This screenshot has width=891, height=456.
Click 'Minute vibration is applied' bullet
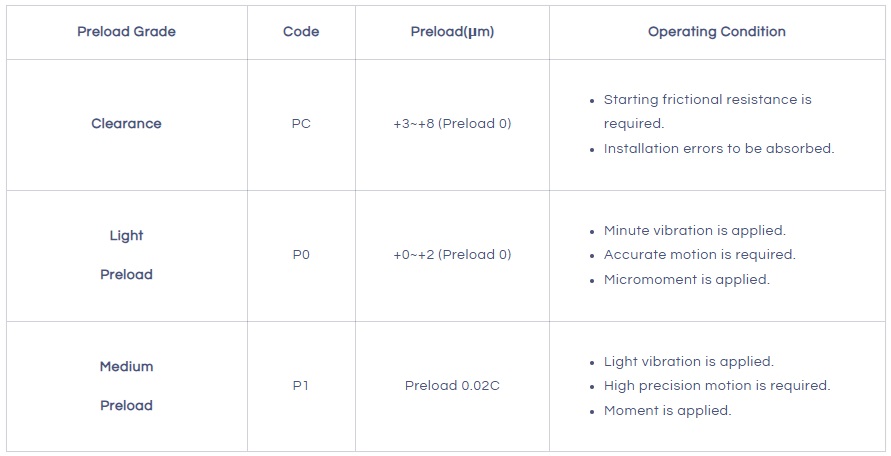[694, 231]
